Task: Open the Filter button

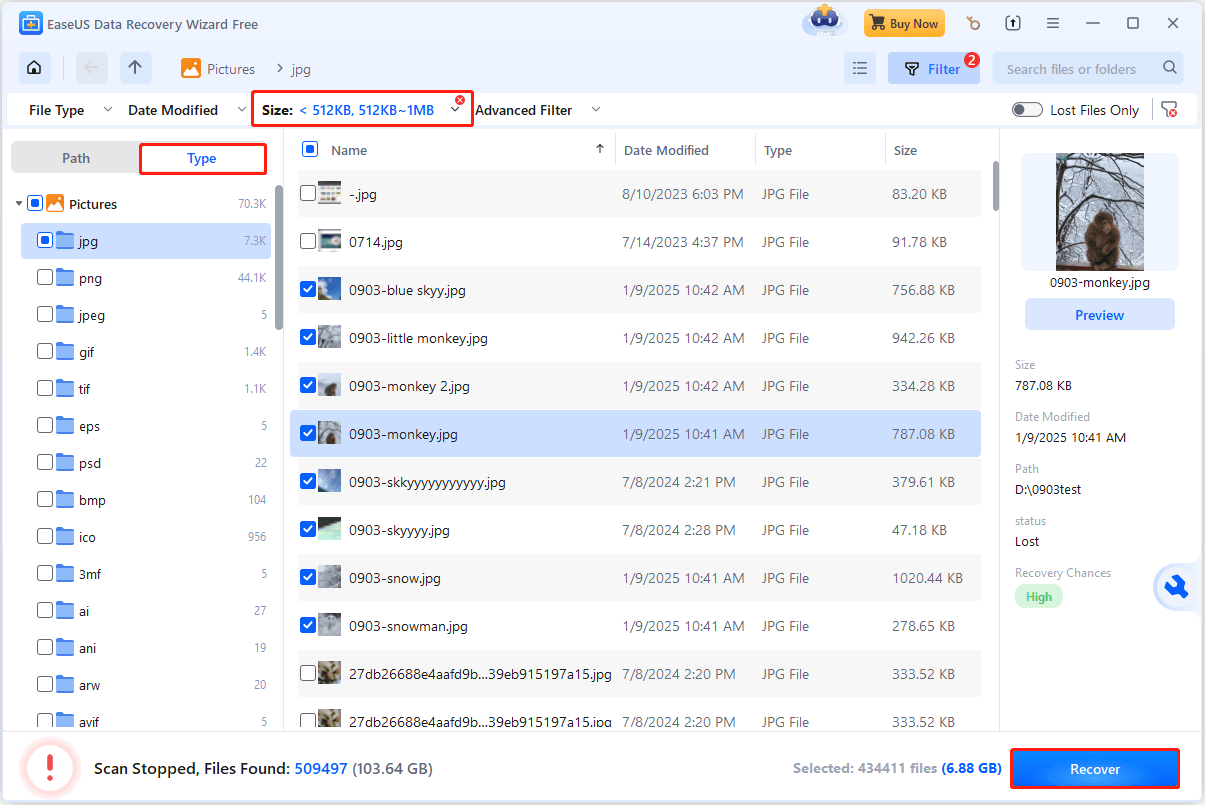Action: click(933, 68)
